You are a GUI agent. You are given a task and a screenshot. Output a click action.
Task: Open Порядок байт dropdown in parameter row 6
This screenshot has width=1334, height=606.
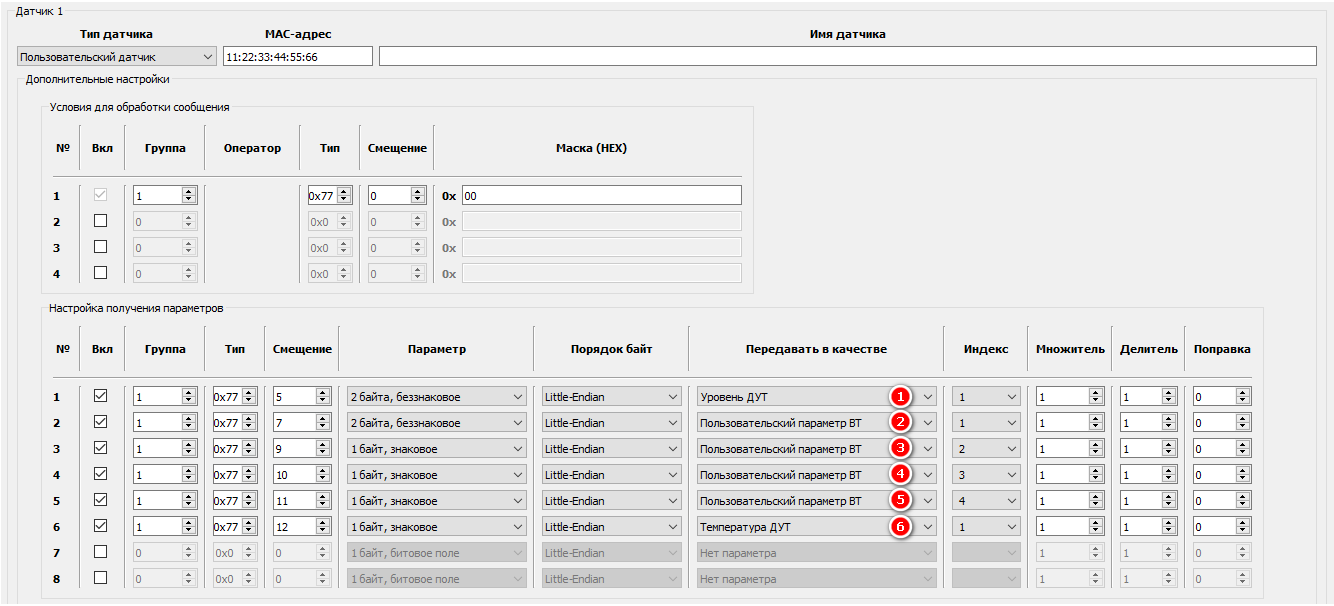pyautogui.click(x=611, y=527)
